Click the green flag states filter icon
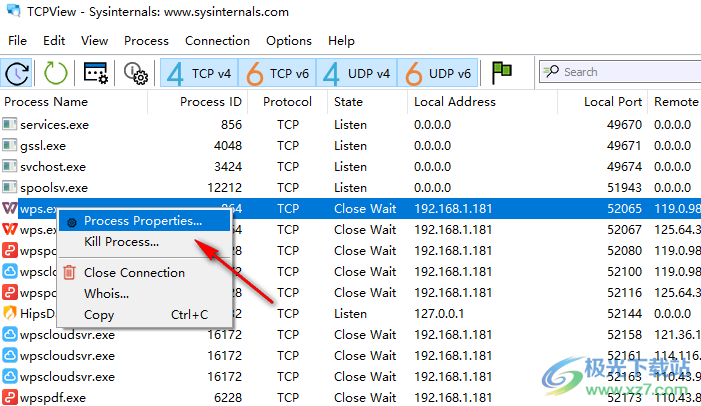 [x=502, y=72]
